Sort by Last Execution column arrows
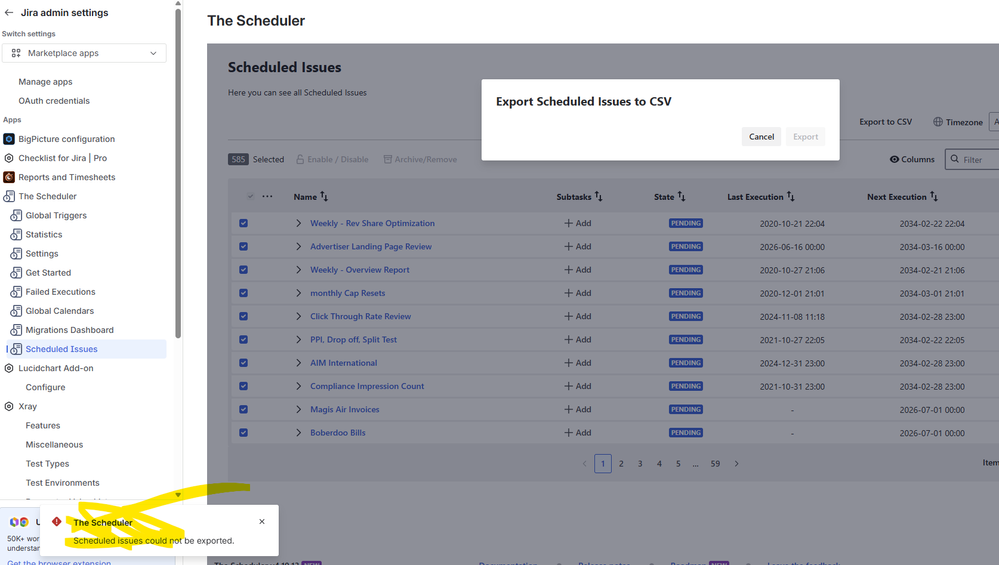Image resolution: width=999 pixels, height=565 pixels. [791, 196]
